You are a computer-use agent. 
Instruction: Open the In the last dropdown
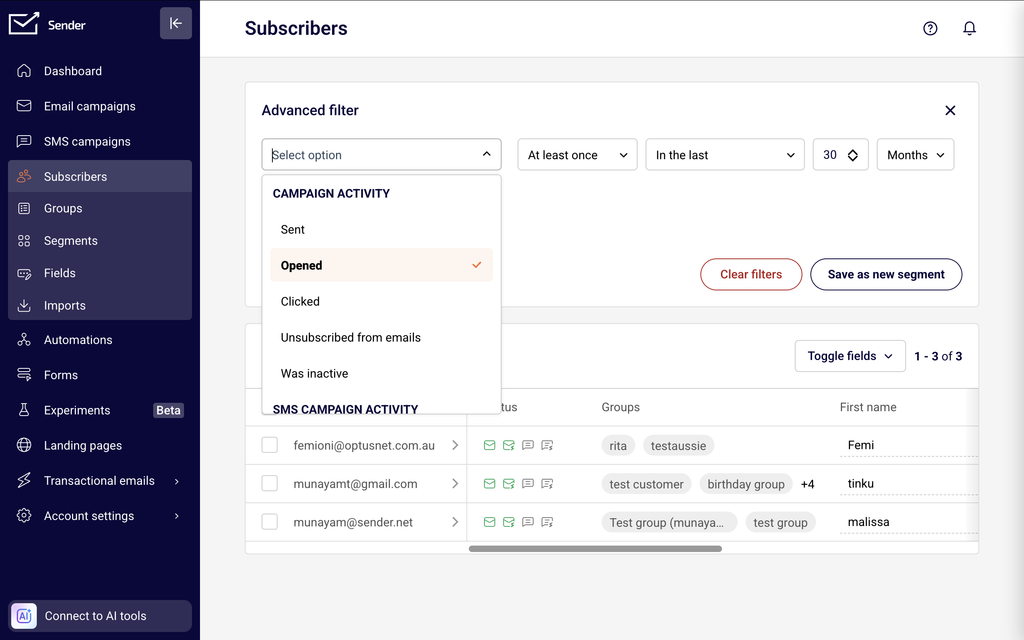click(725, 155)
